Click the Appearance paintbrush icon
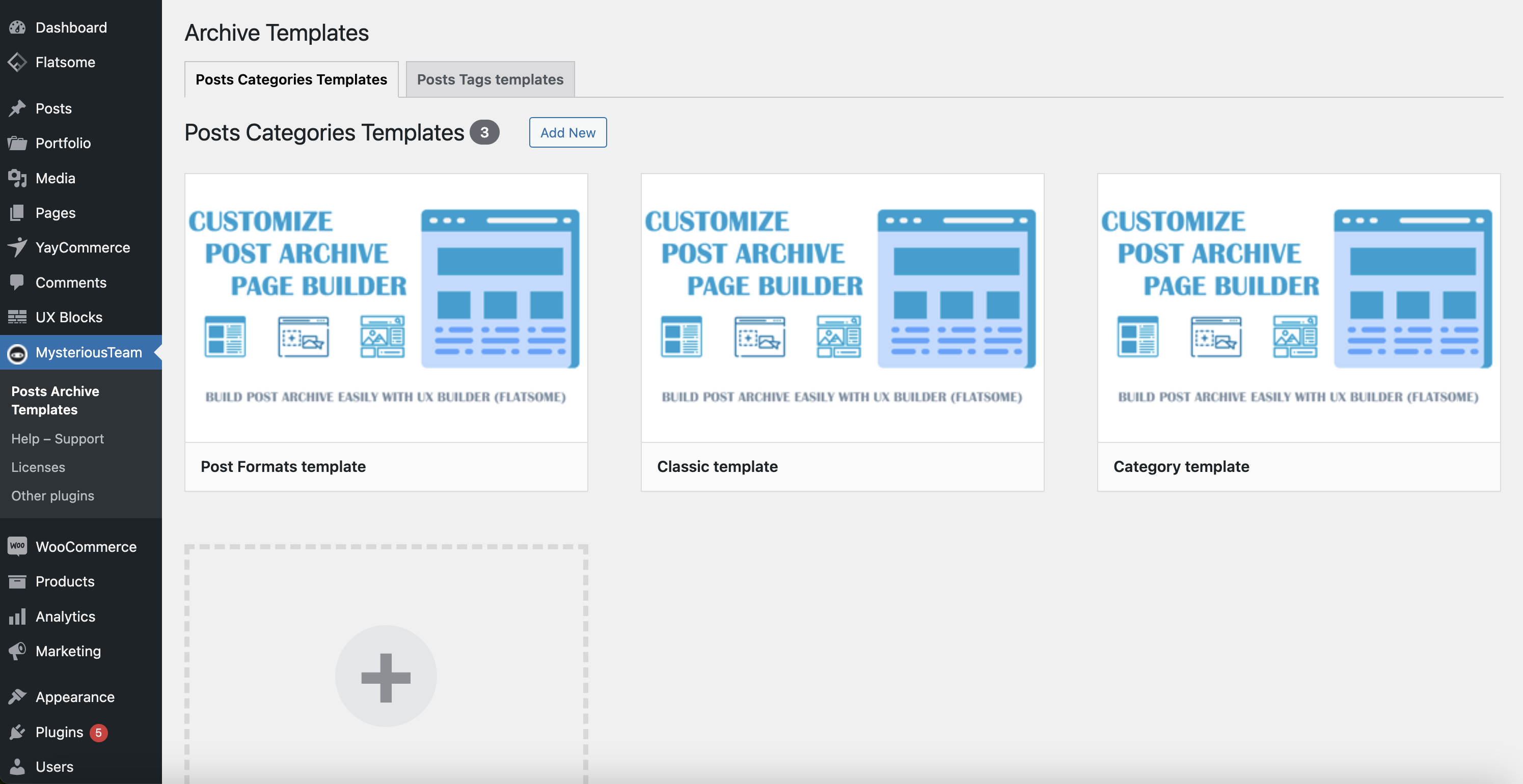 [x=17, y=696]
